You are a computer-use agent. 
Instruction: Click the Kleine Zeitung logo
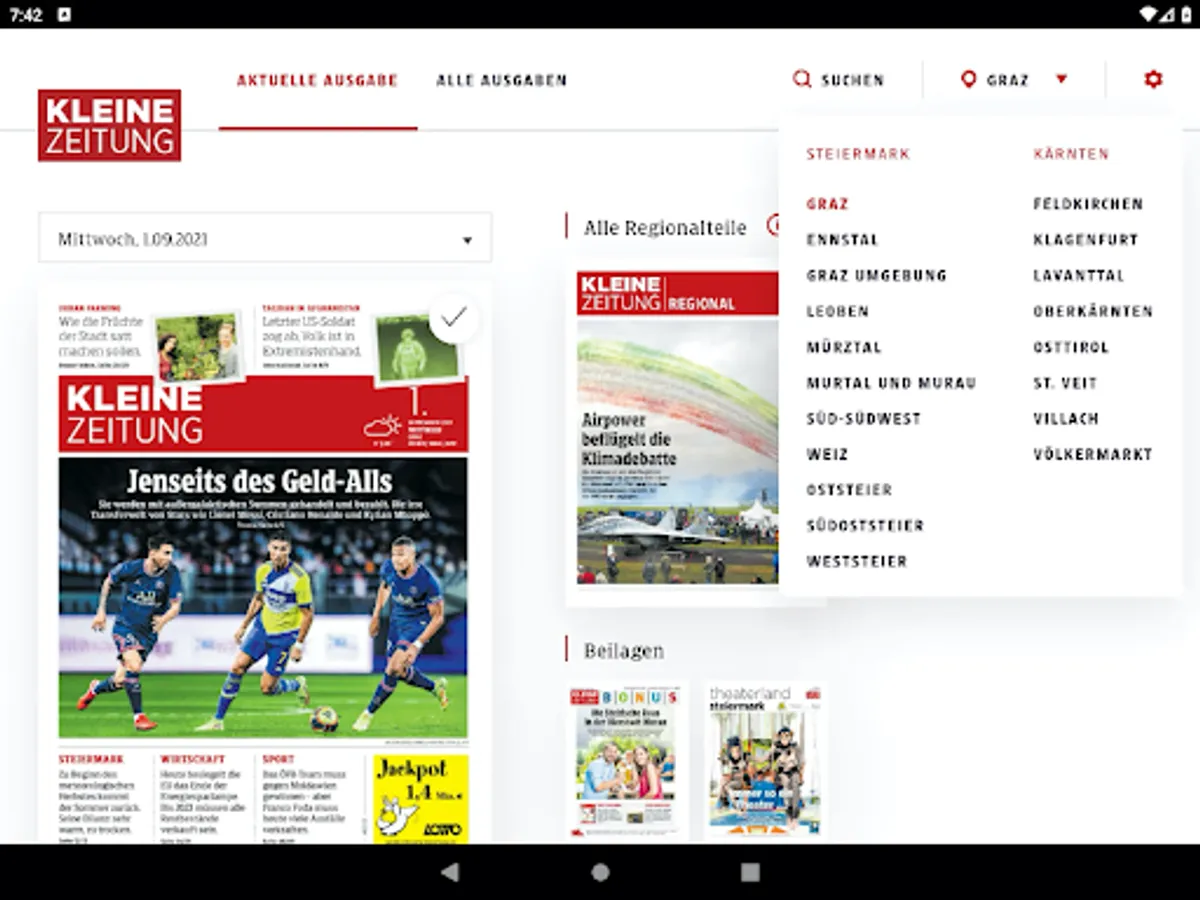point(110,125)
